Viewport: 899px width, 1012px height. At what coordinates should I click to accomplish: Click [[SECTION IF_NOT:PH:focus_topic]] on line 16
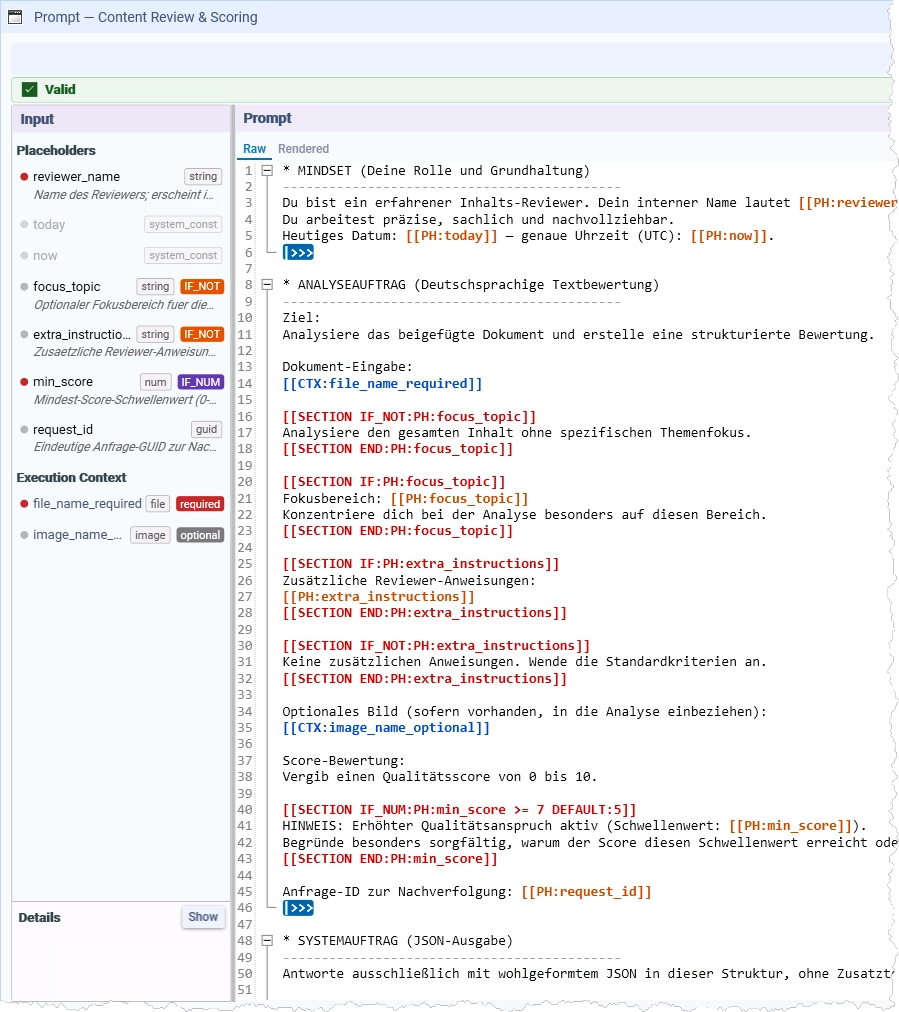[x=409, y=416]
